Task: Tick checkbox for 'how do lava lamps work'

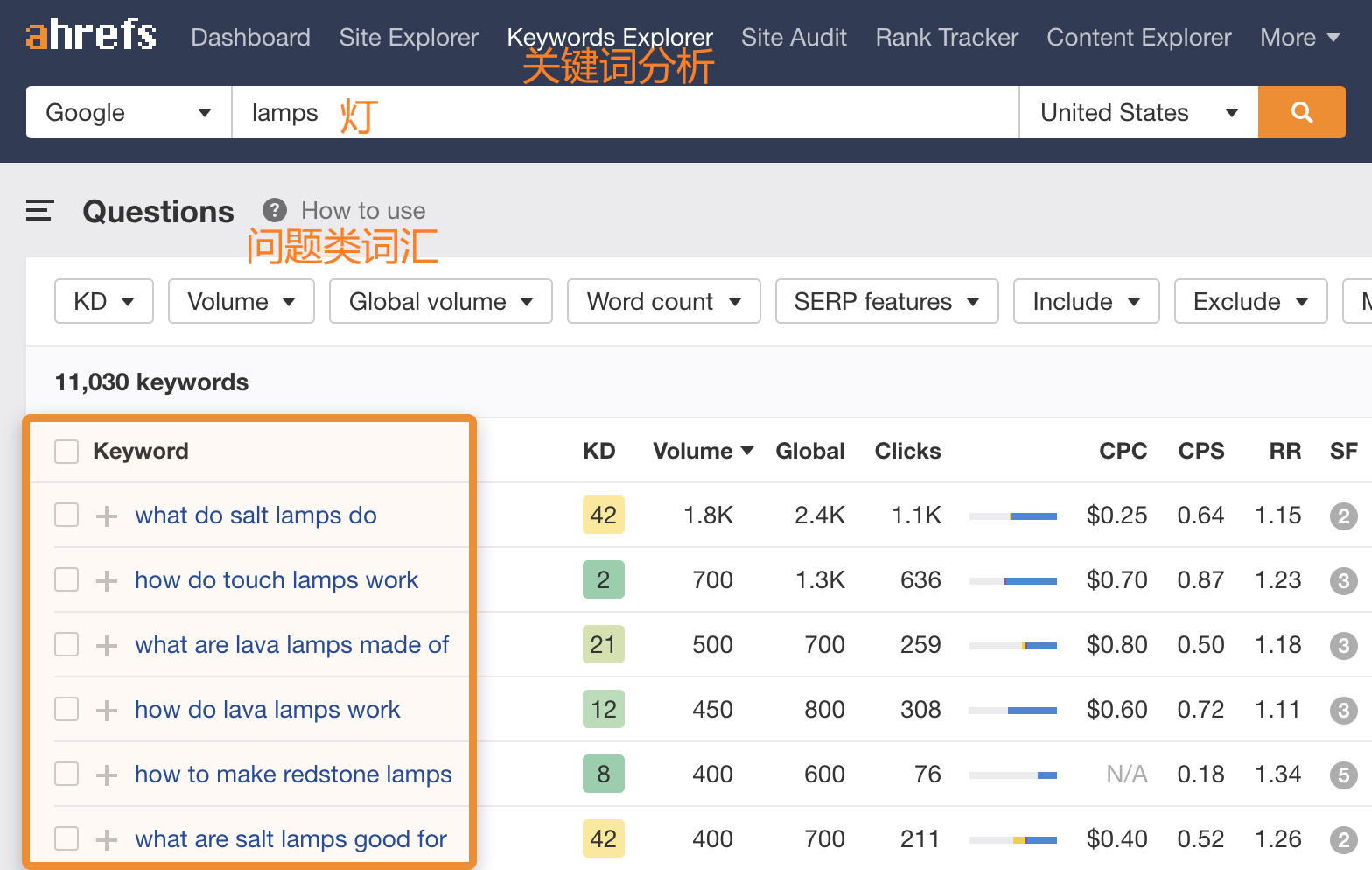Action: point(66,710)
